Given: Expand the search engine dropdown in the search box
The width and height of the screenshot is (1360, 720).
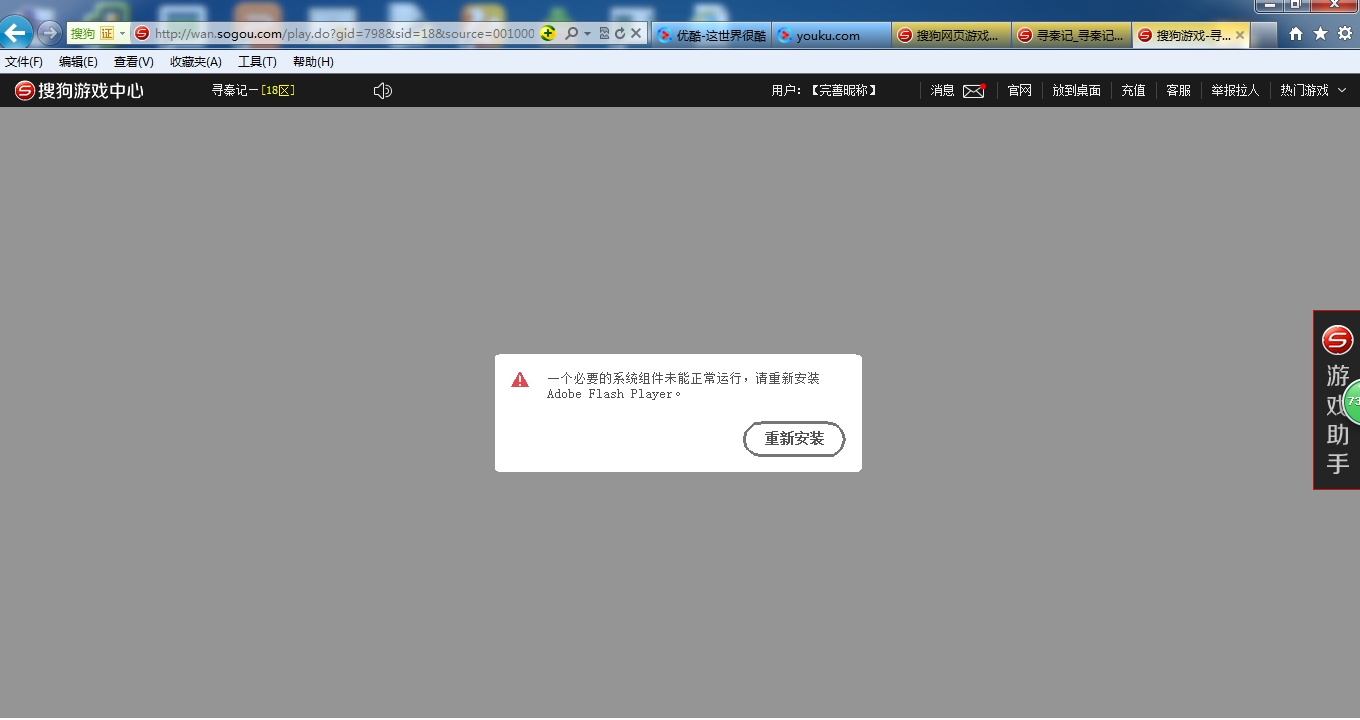Looking at the screenshot, I should (x=122, y=32).
